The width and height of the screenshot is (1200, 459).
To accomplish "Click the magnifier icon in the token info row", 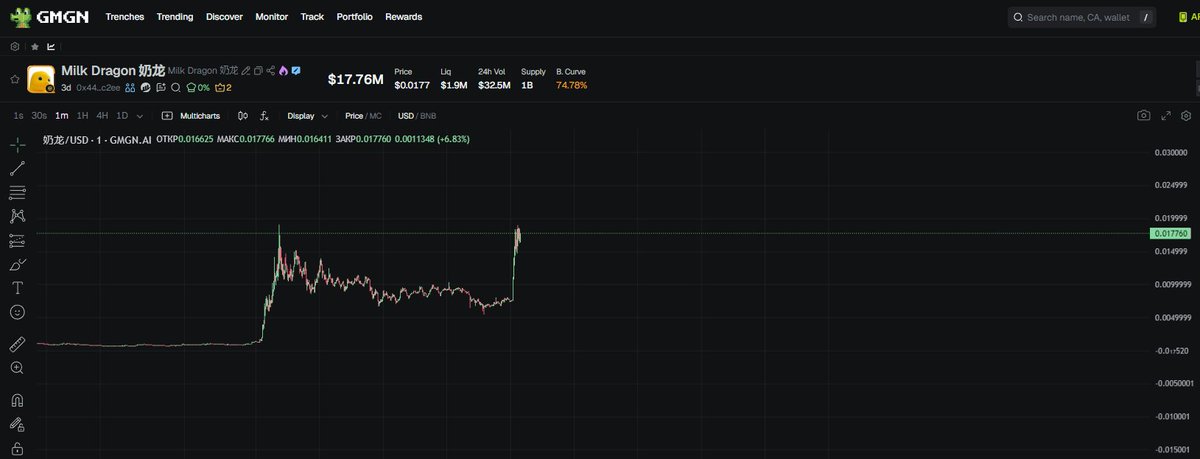I will pyautogui.click(x=175, y=88).
